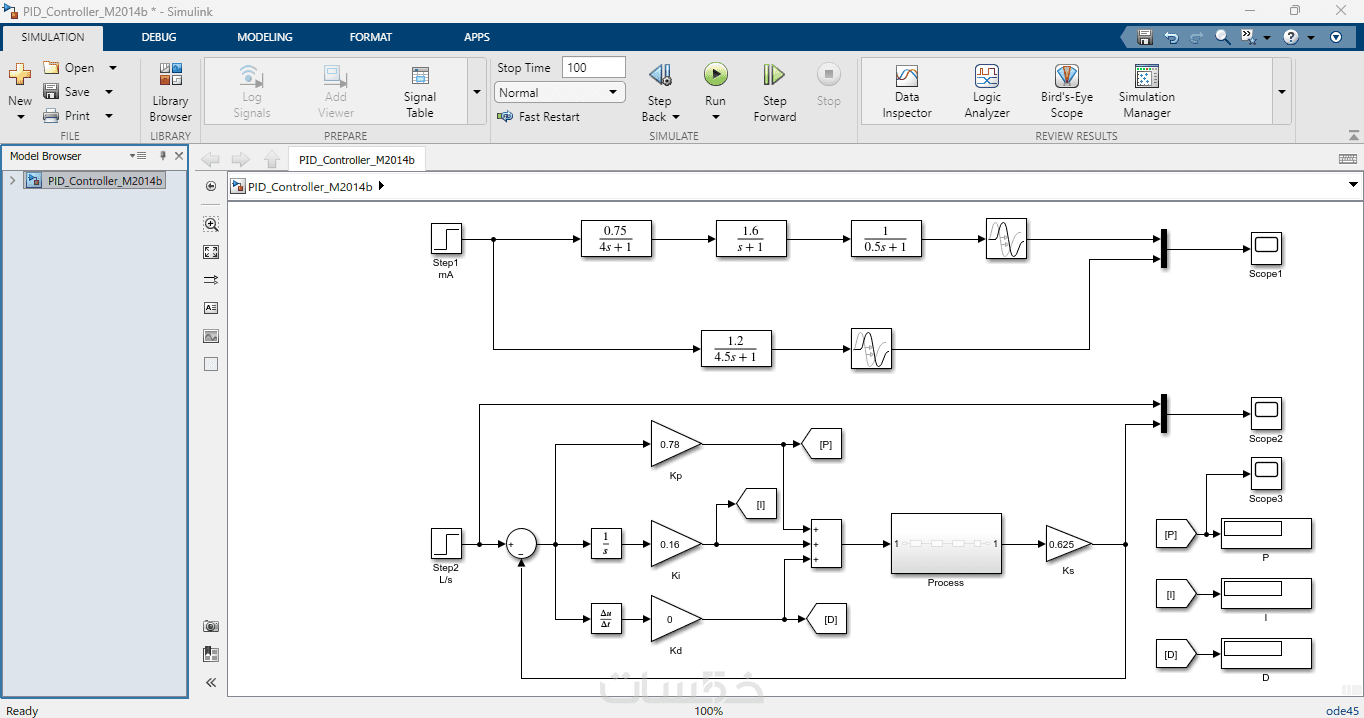Open the DEBUG tab
1364x718 pixels.
pos(159,37)
